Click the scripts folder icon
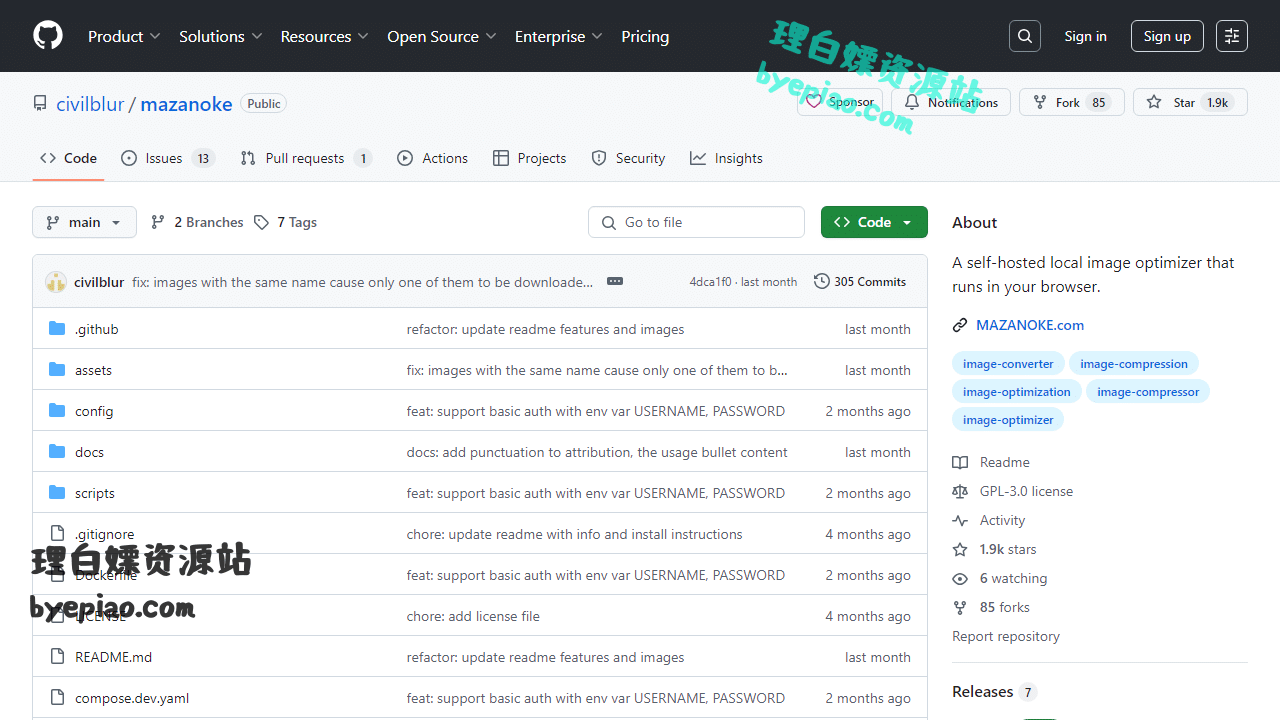Viewport: 1280px width, 720px height. (x=57, y=493)
